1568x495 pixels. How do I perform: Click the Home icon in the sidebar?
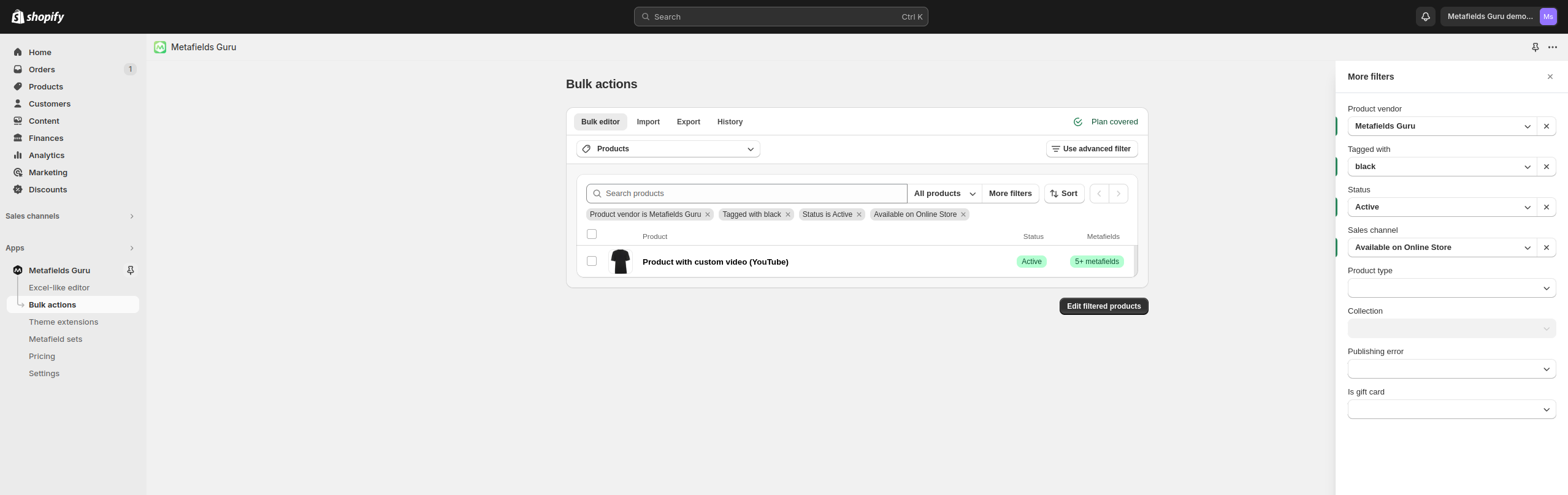pos(18,52)
